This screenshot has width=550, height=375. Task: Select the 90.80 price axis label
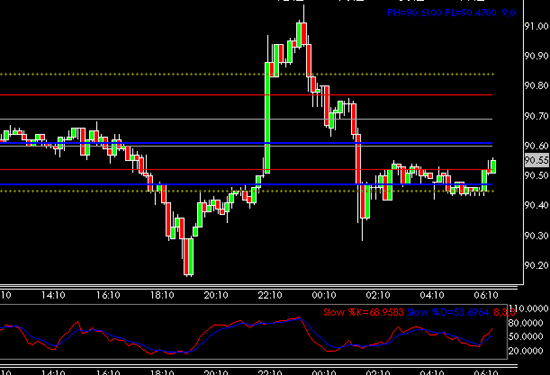tap(537, 86)
